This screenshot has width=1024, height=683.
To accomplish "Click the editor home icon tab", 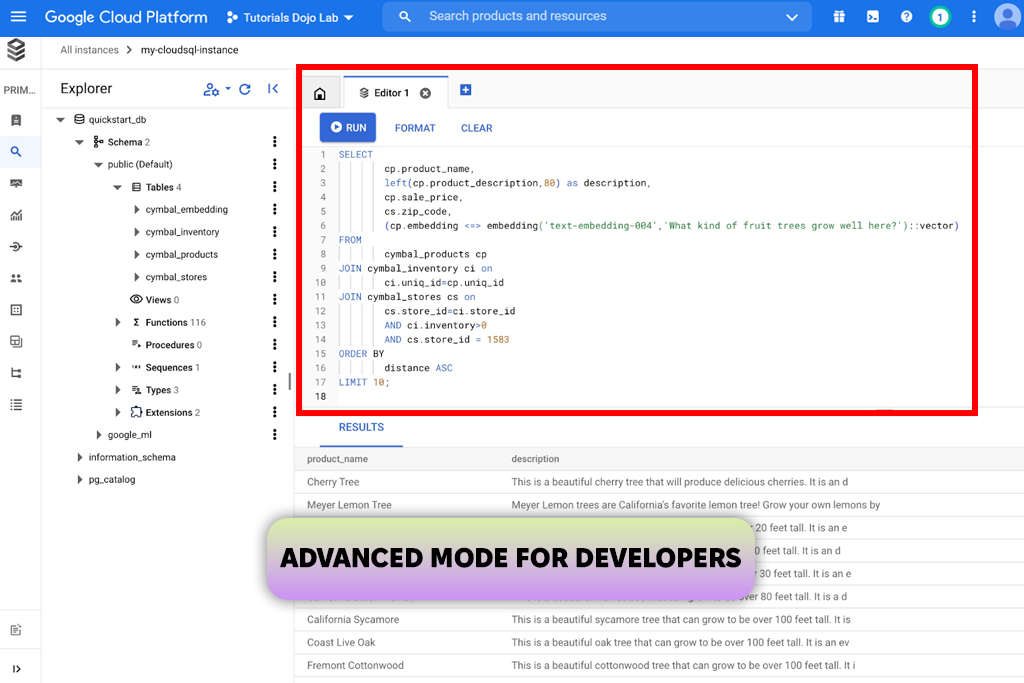I will coord(320,93).
